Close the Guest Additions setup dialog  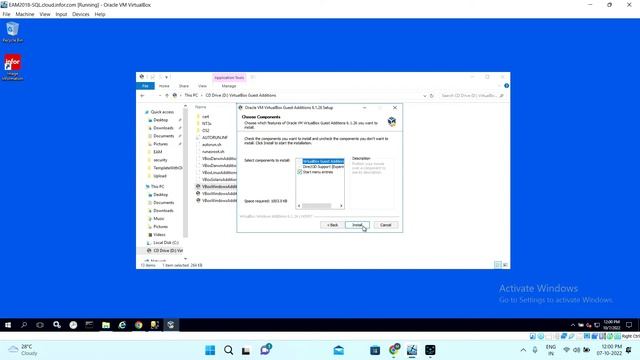[x=395, y=108]
